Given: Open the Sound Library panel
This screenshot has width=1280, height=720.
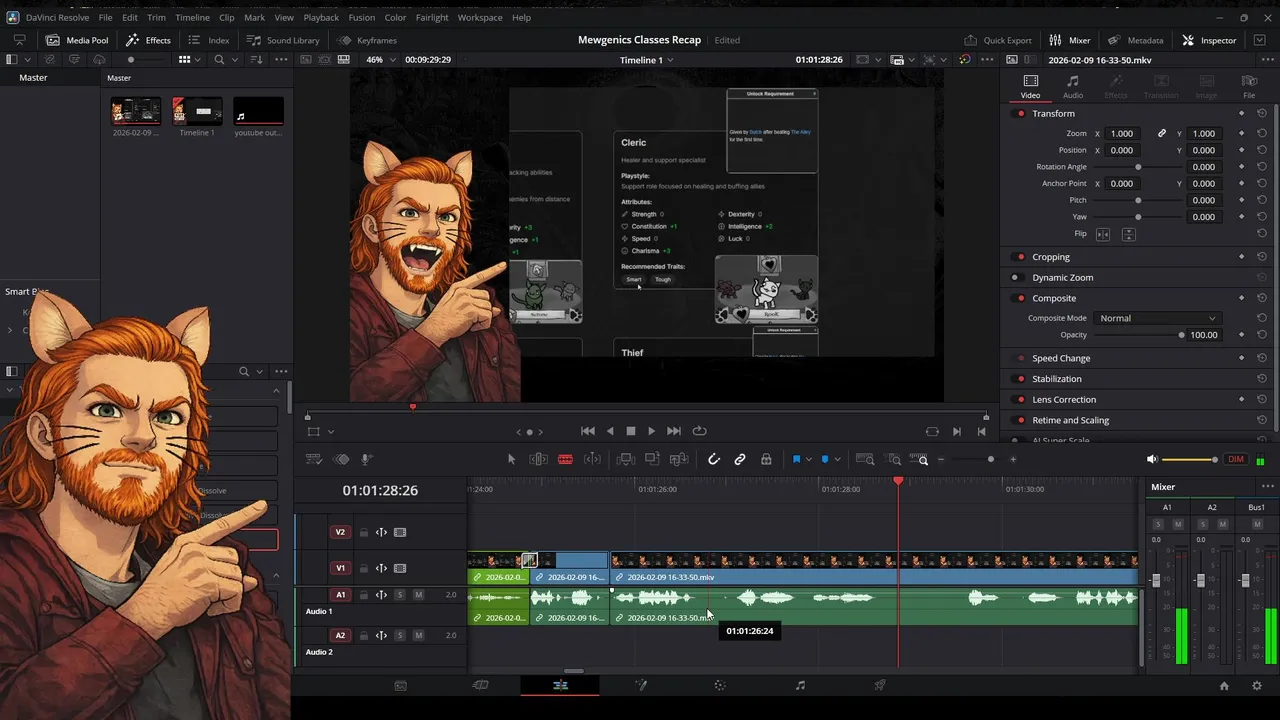Looking at the screenshot, I should click(x=283, y=40).
